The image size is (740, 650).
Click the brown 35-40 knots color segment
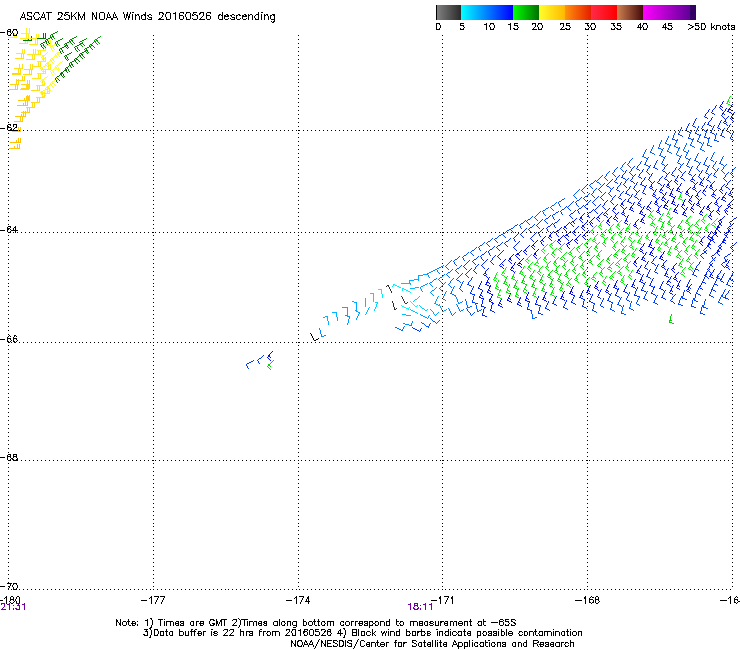(630, 12)
